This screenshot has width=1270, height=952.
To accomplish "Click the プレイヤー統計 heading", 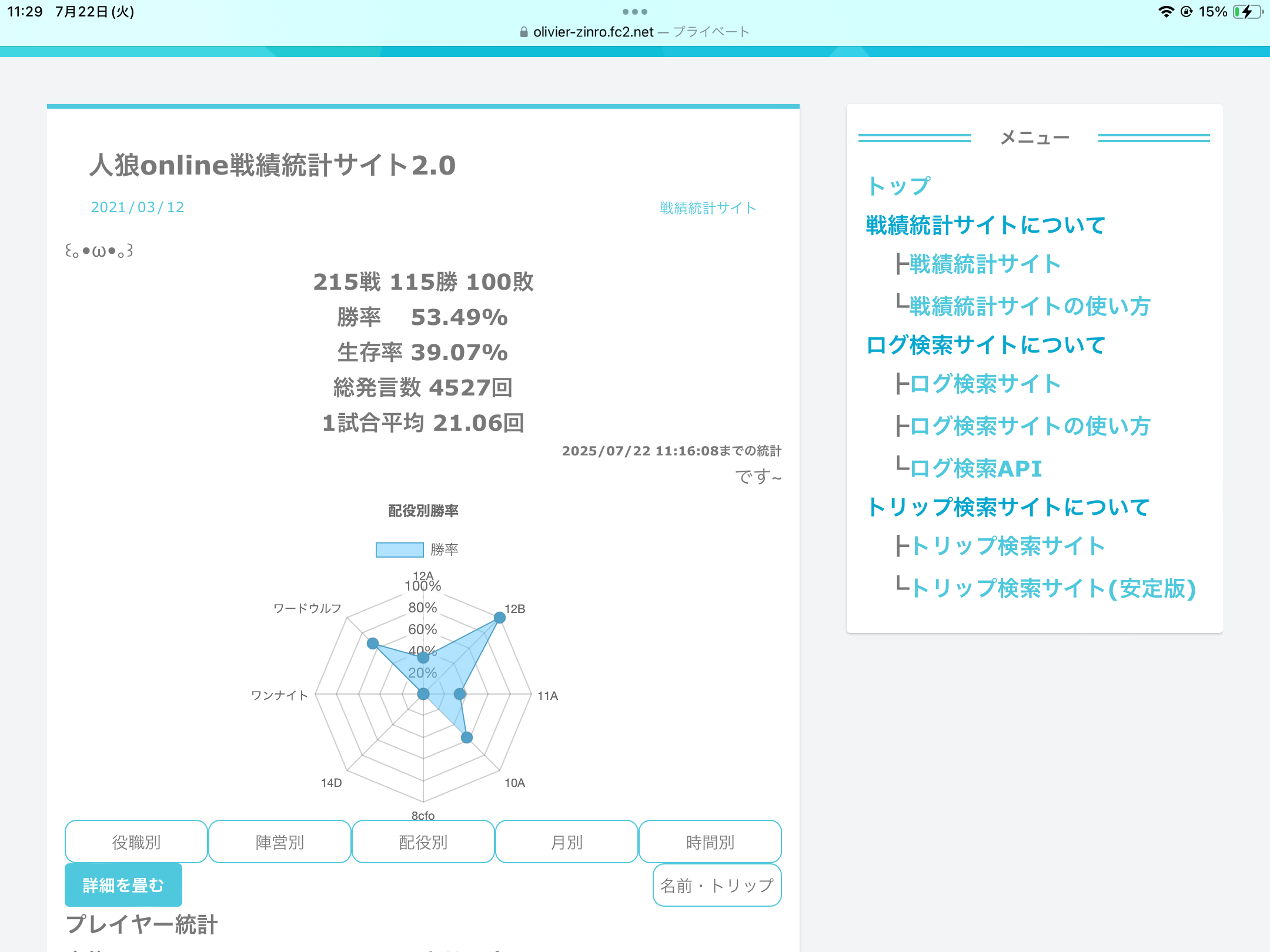I will pos(142,924).
